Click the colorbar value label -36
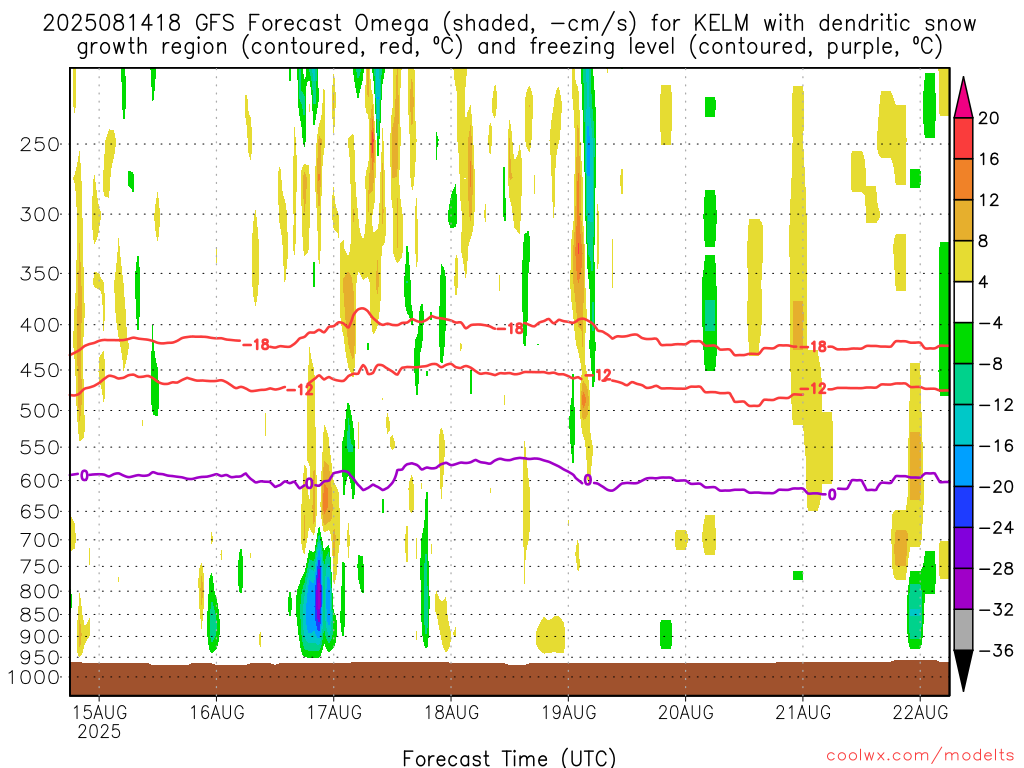 (x=996, y=650)
